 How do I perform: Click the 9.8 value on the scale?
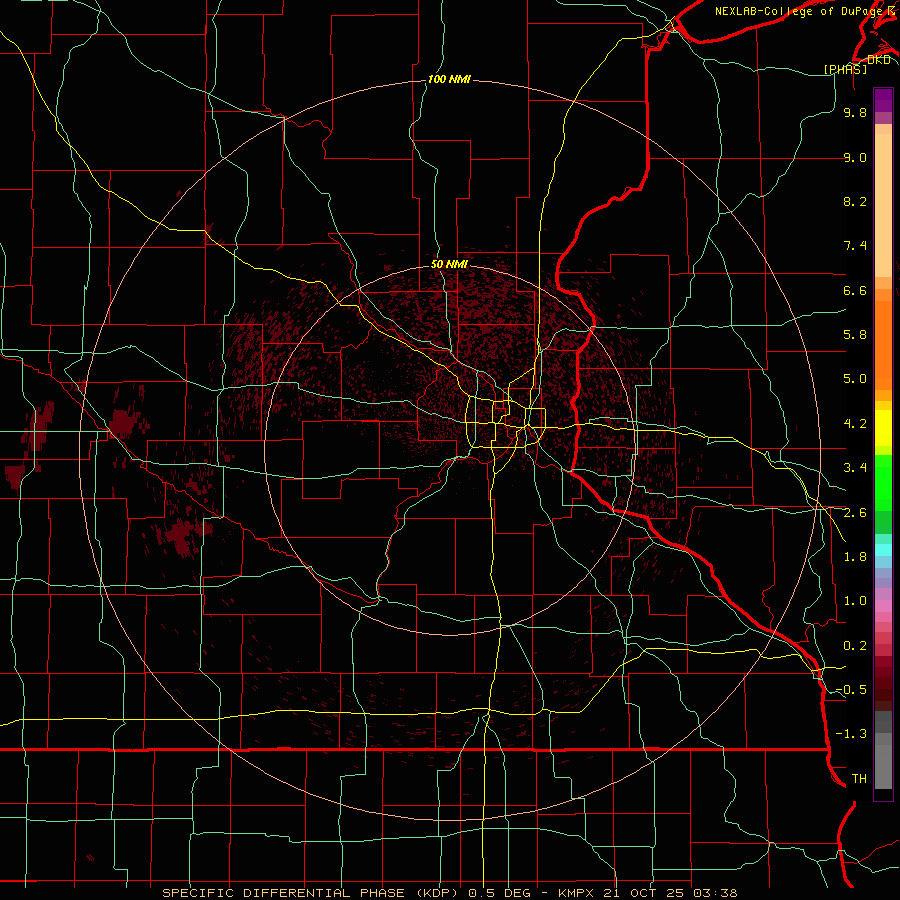(x=855, y=112)
